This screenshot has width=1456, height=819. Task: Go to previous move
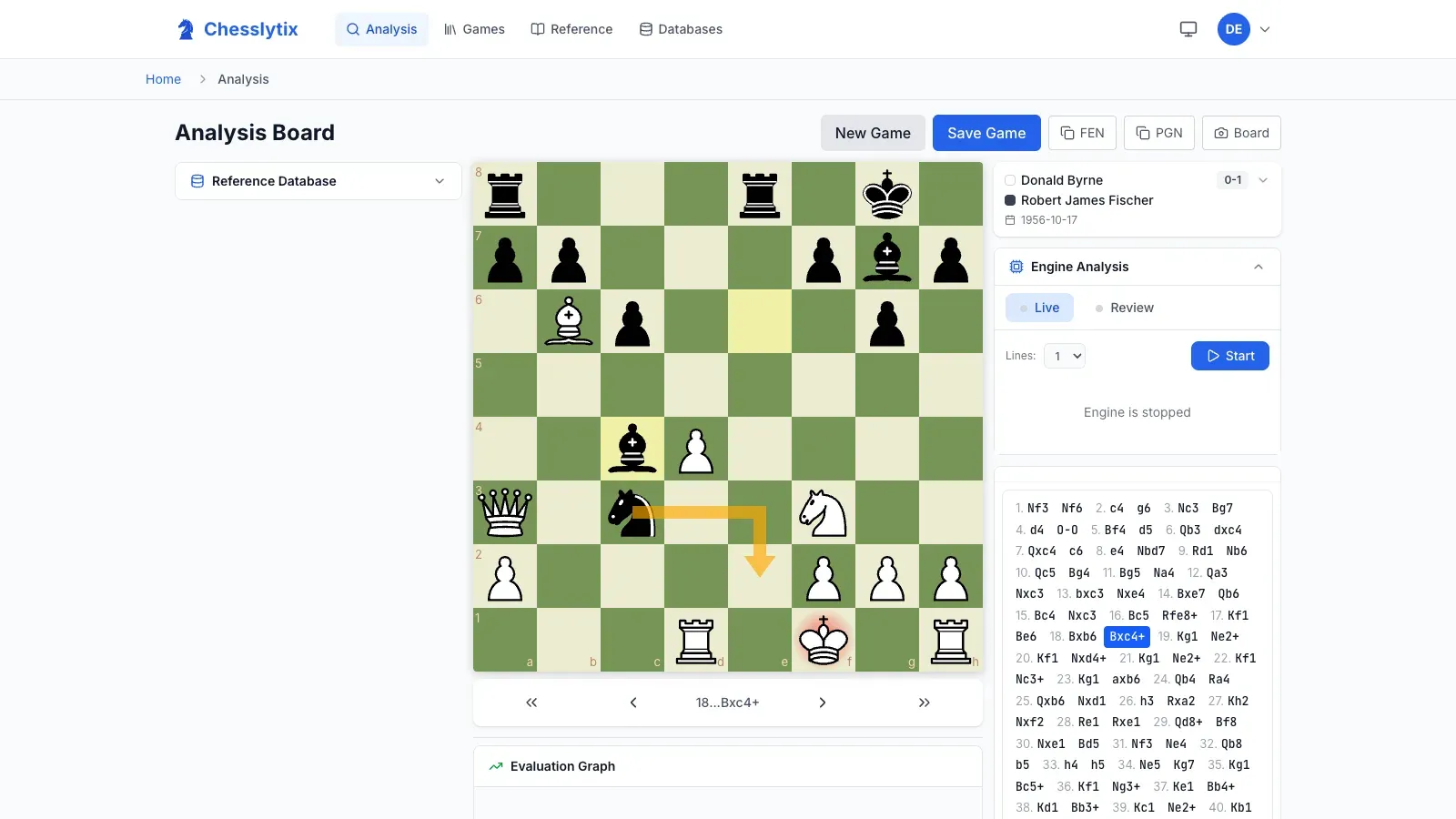(633, 703)
